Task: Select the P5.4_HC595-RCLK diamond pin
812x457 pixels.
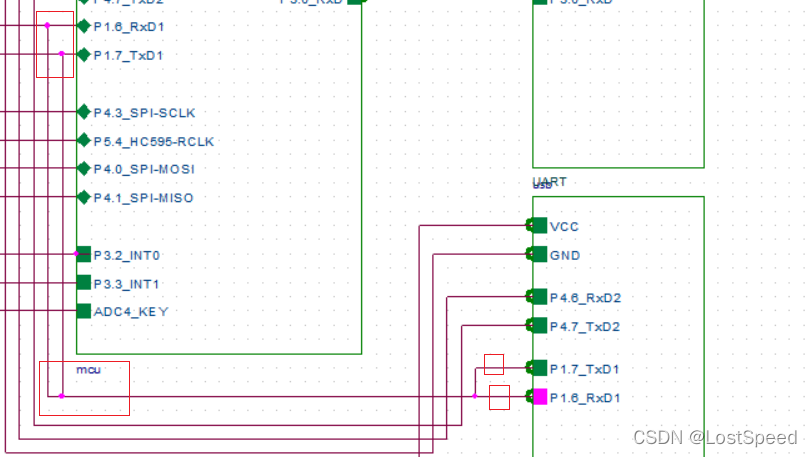Action: click(x=83, y=140)
